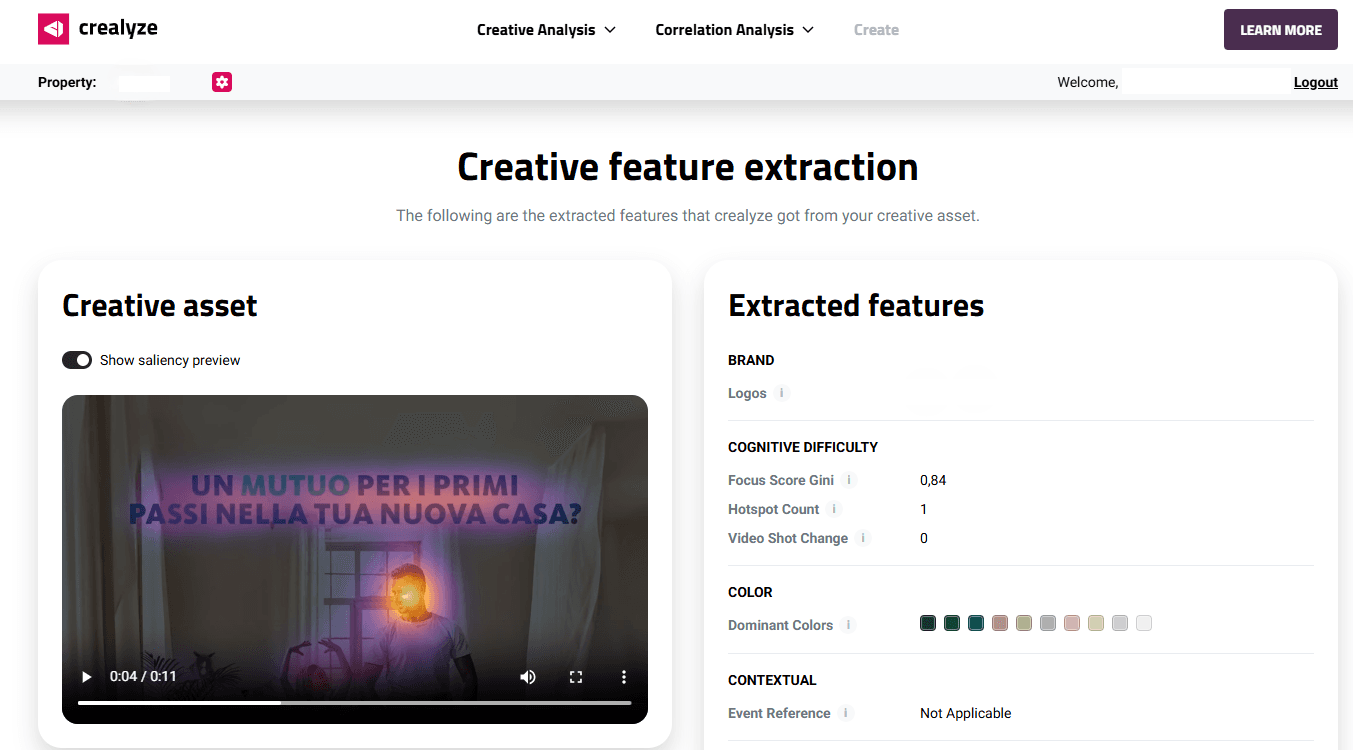1353x750 pixels.
Task: Open video more options menu
Action: click(x=624, y=677)
